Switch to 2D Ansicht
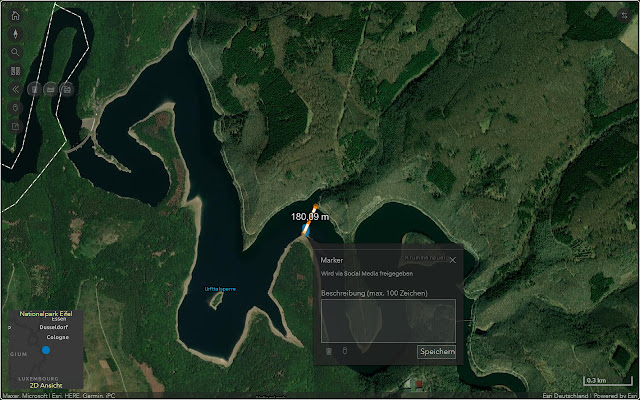The height and width of the screenshot is (400, 640). 46,385
